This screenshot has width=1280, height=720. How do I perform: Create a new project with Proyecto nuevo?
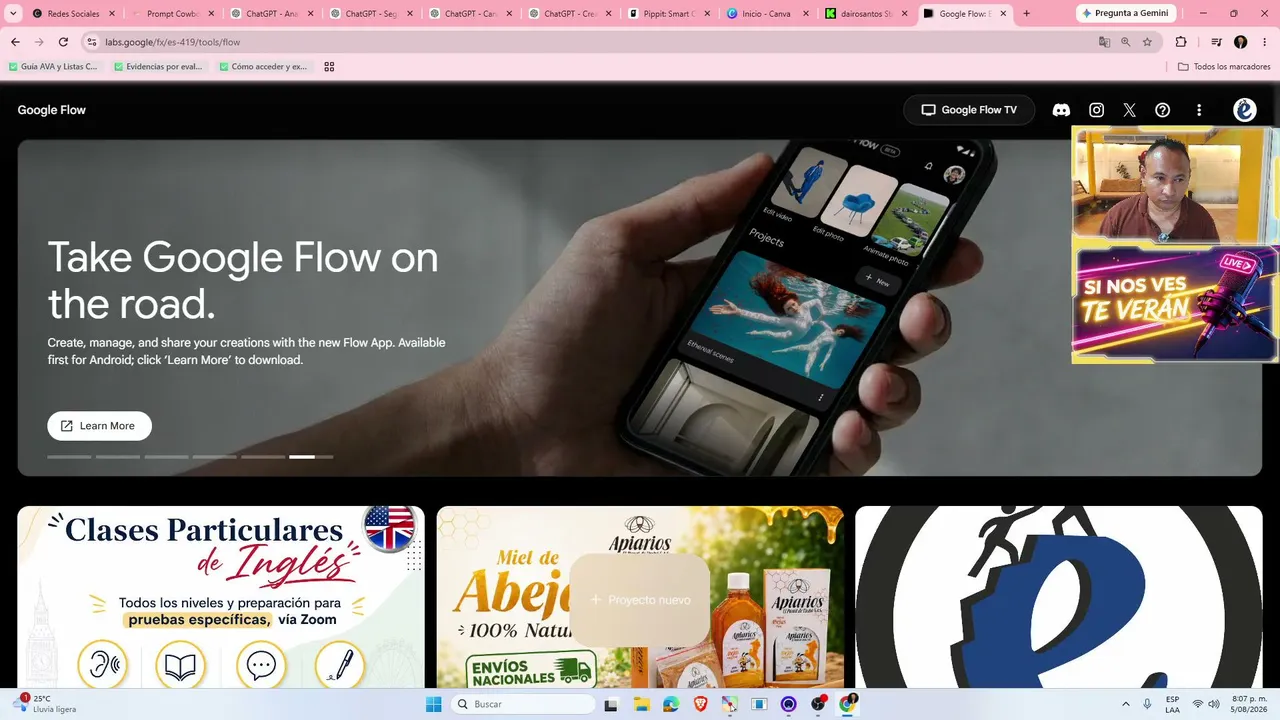click(640, 600)
